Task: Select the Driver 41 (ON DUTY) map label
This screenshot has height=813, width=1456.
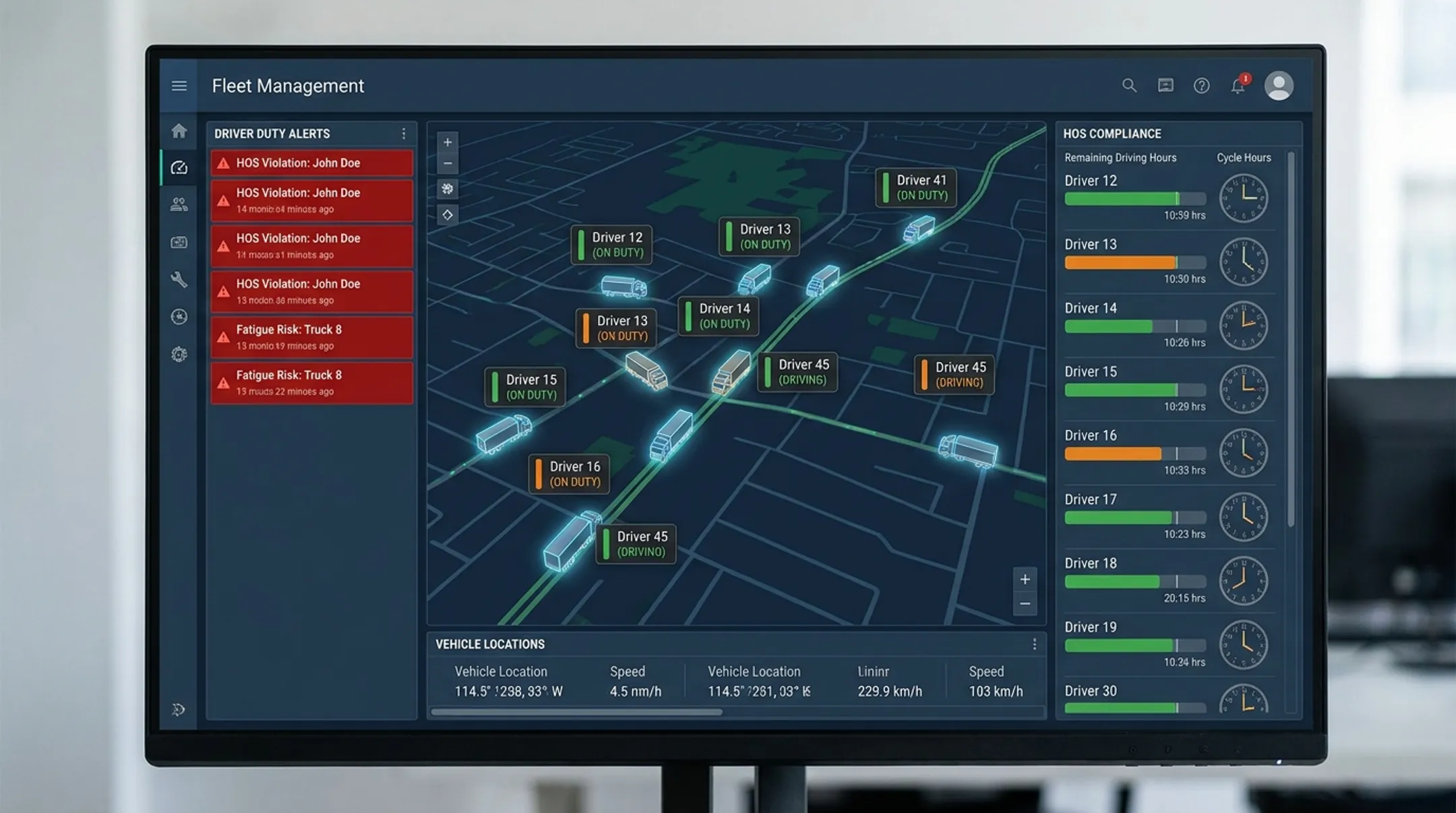Action: [915, 187]
